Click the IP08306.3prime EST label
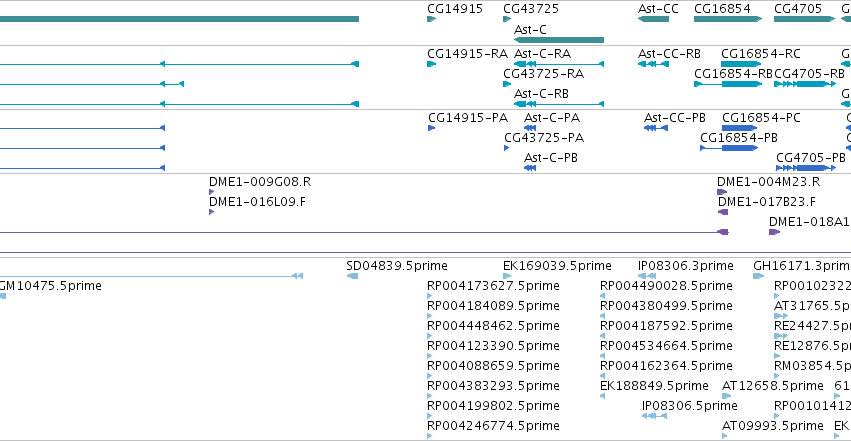The width and height of the screenshot is (851, 441). tap(685, 266)
